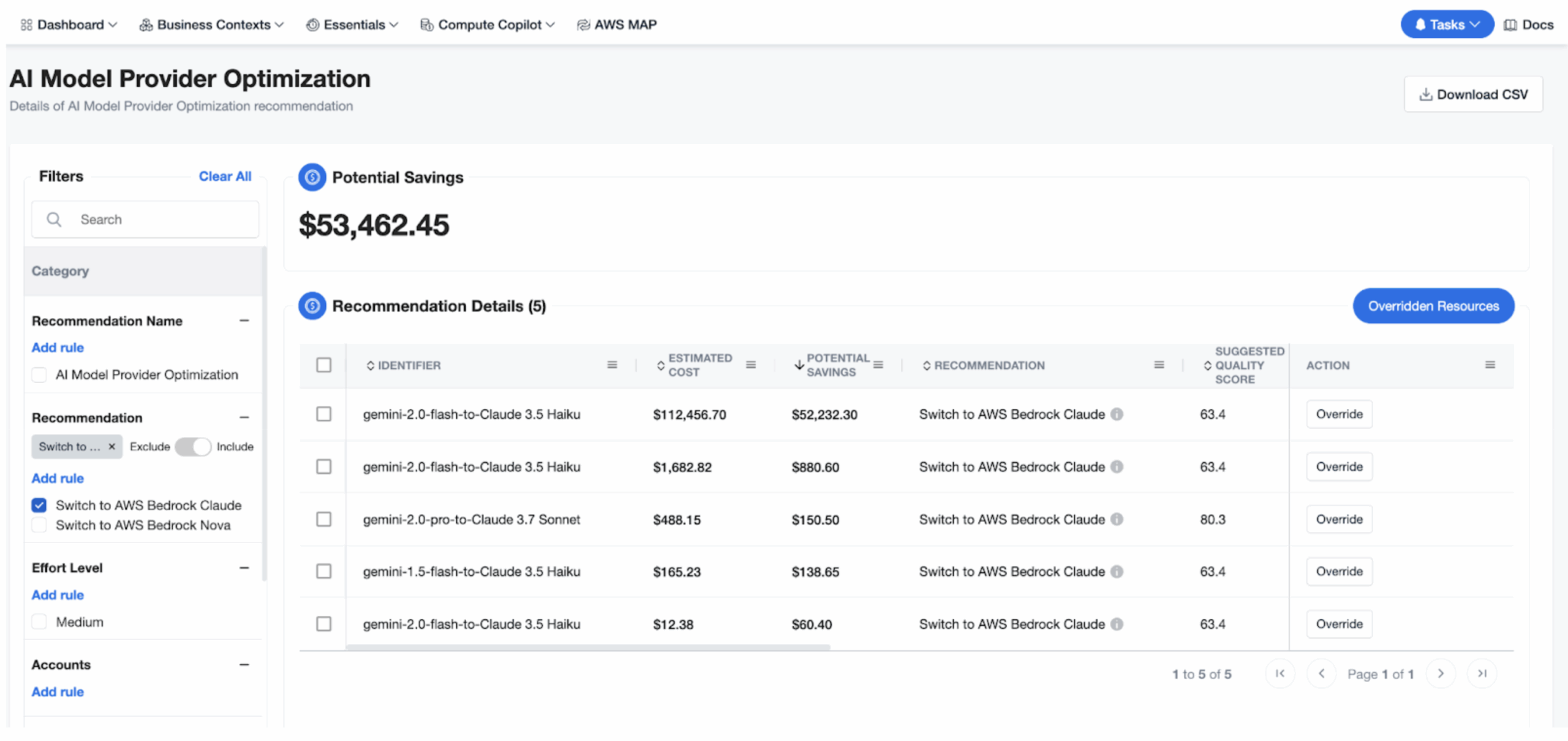Open the Potential Savings column menu icon
This screenshot has width=1568, height=741.
click(x=878, y=365)
